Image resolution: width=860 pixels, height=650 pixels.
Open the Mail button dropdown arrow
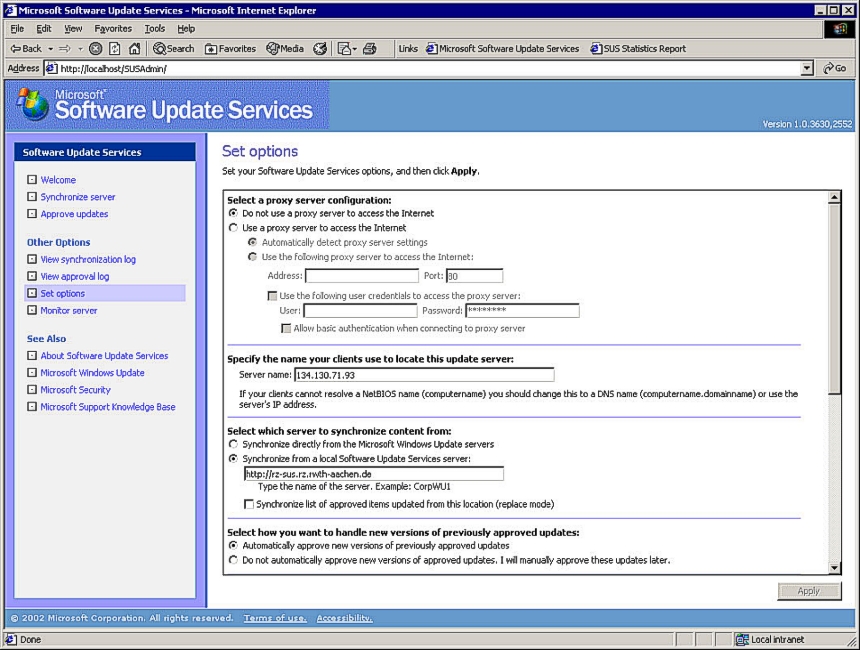coord(354,49)
